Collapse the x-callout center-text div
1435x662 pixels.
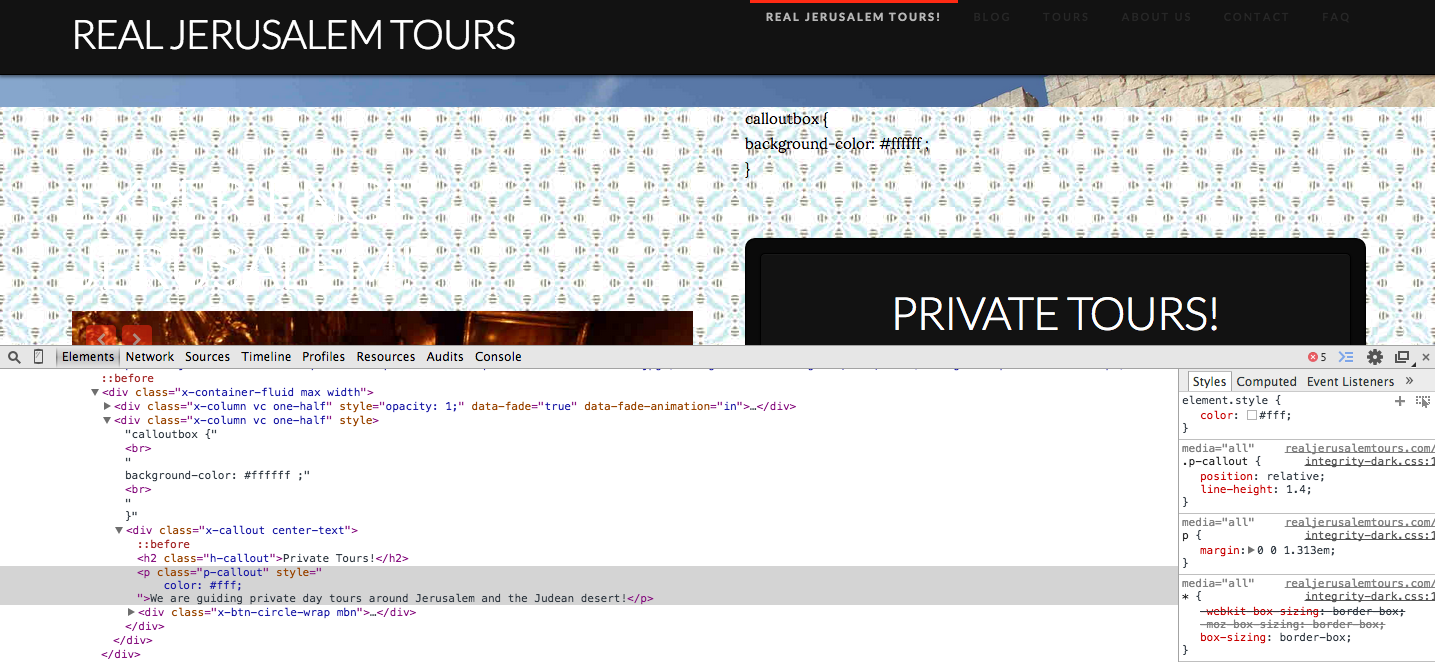click(119, 531)
